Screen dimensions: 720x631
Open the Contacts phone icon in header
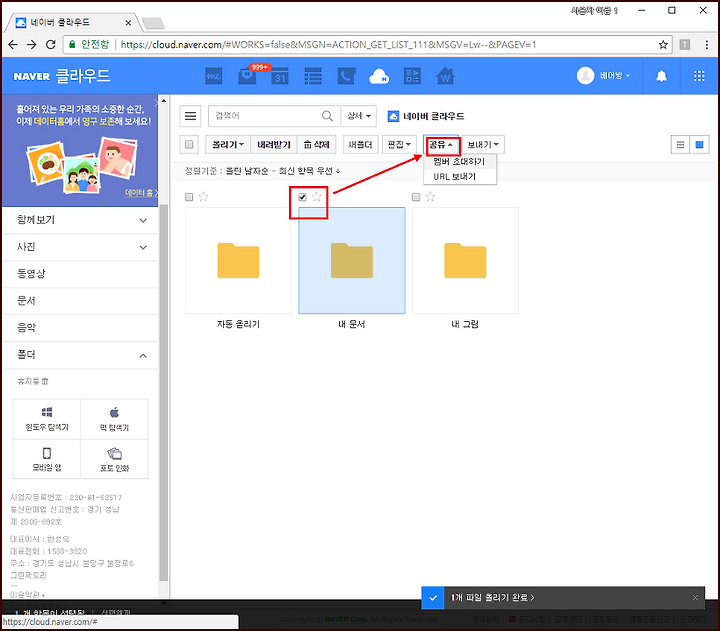pyautogui.click(x=346, y=76)
